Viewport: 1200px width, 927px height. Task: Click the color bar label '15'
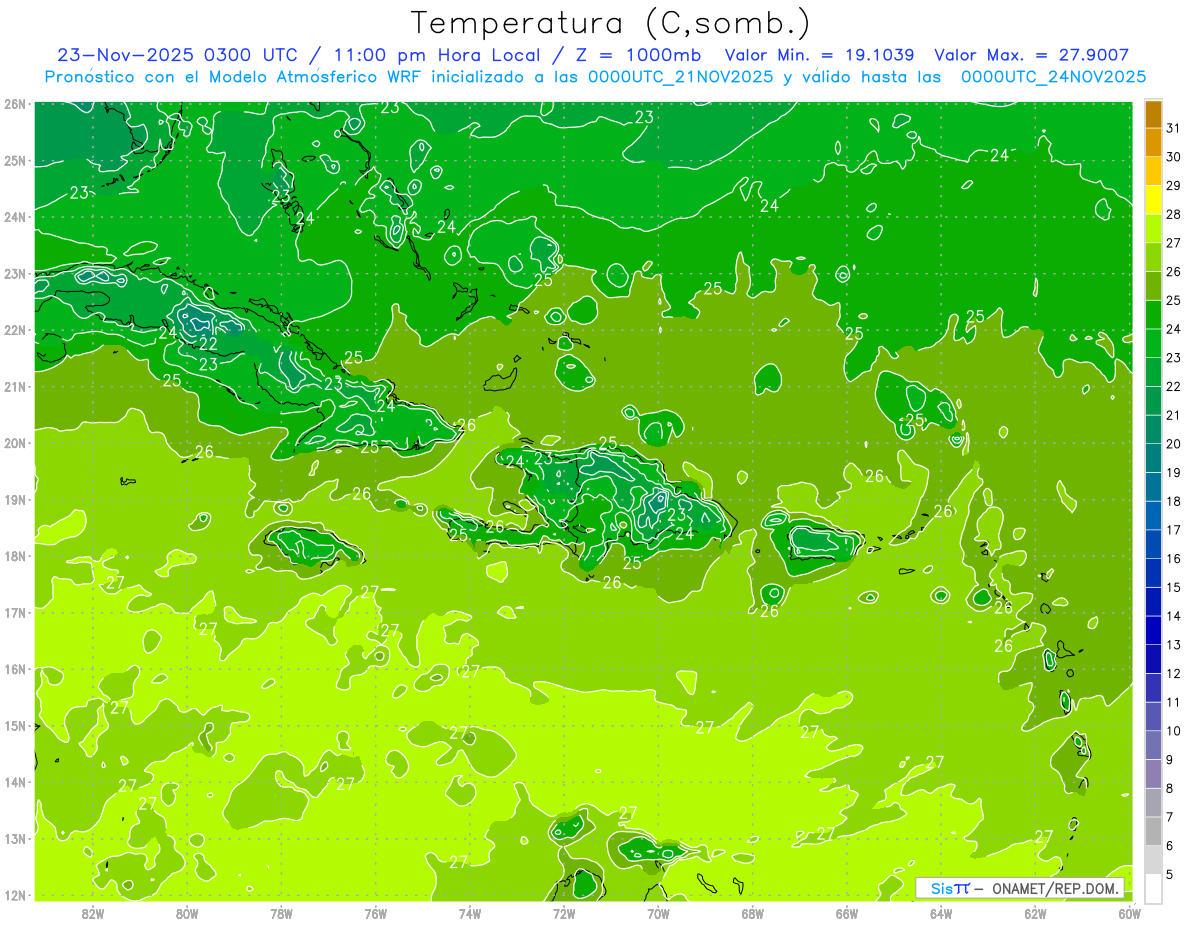pos(1174,587)
